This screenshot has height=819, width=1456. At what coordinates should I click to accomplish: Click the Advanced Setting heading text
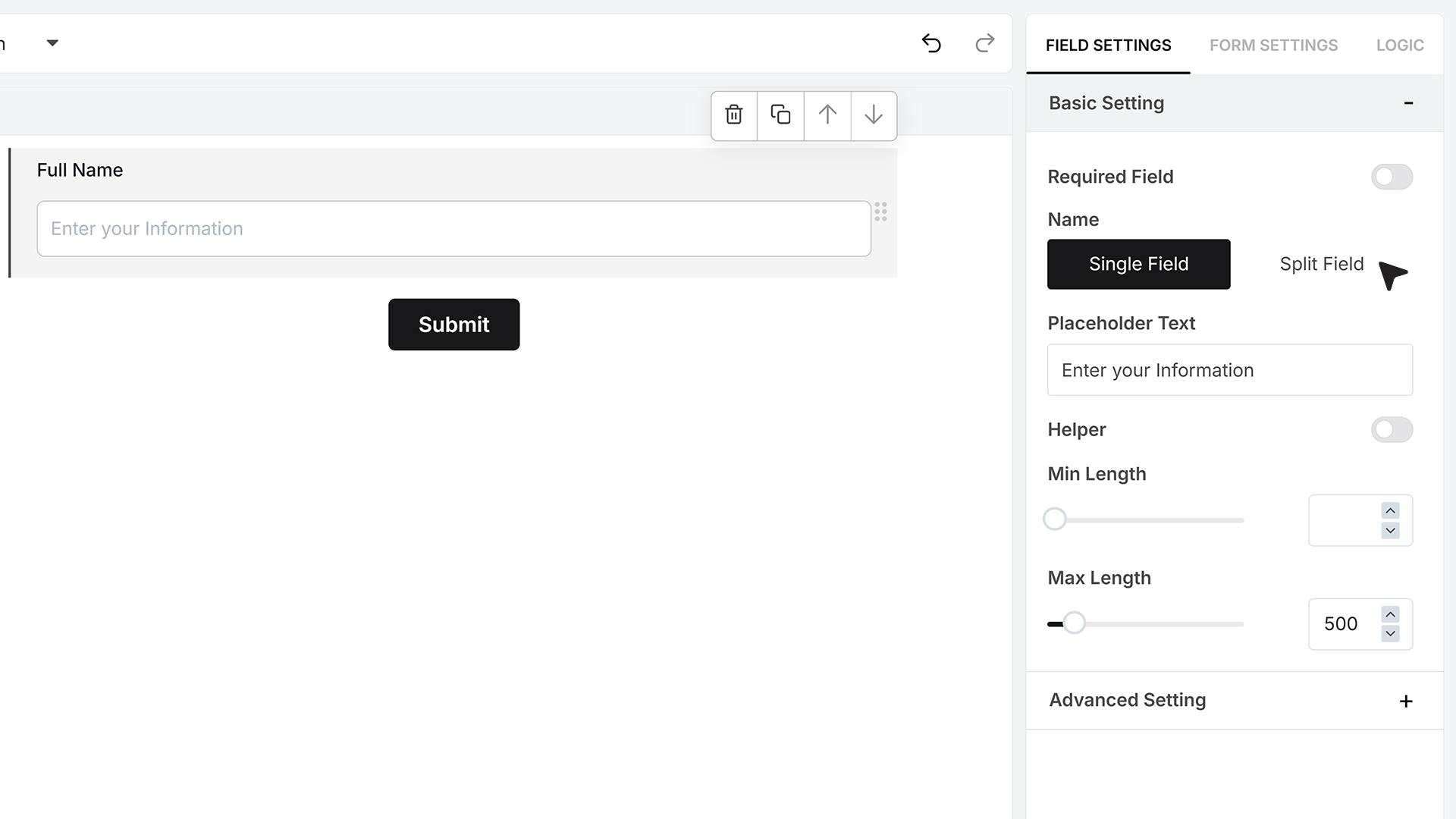click(x=1127, y=700)
